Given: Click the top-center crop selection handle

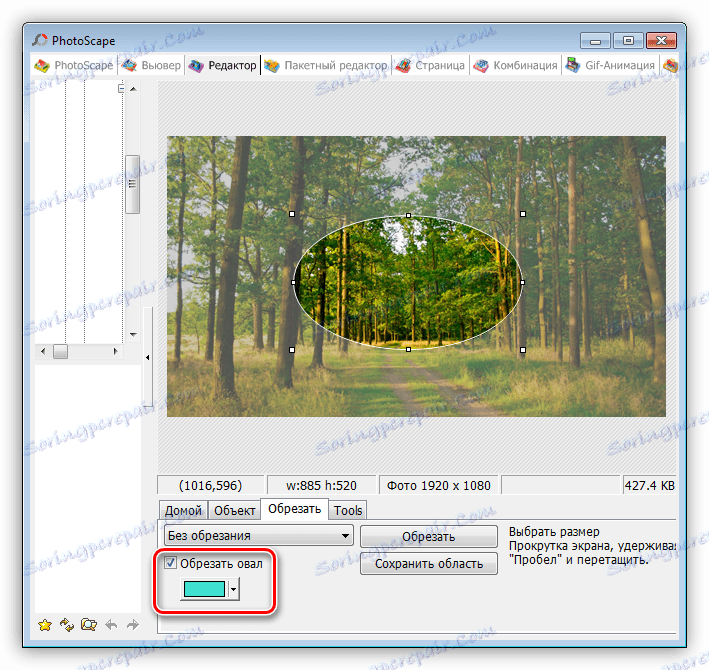Looking at the screenshot, I should (x=408, y=216).
